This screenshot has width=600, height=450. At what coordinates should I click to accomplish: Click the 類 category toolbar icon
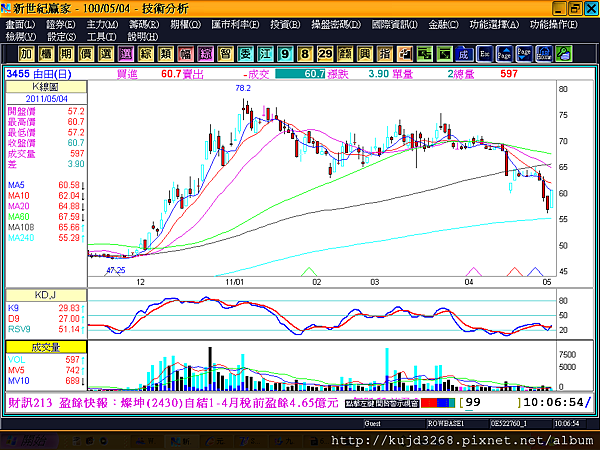pos(166,54)
